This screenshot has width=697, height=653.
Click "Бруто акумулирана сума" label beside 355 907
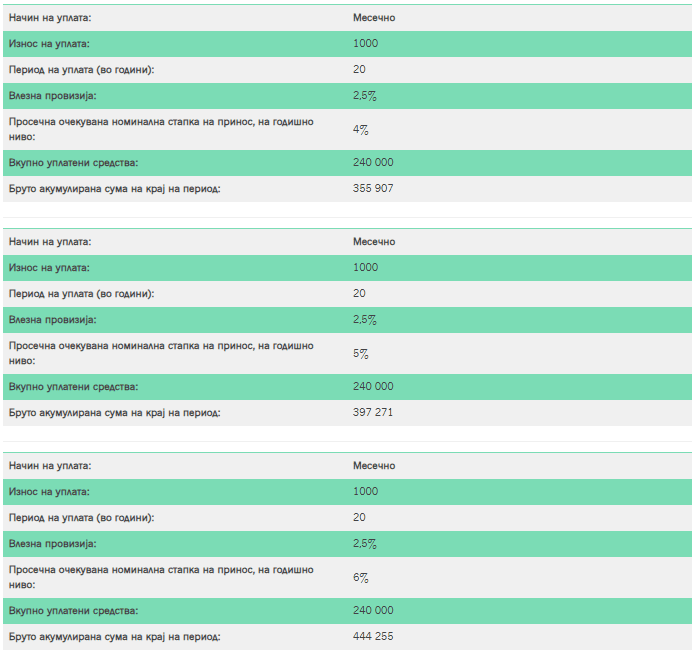(114, 188)
